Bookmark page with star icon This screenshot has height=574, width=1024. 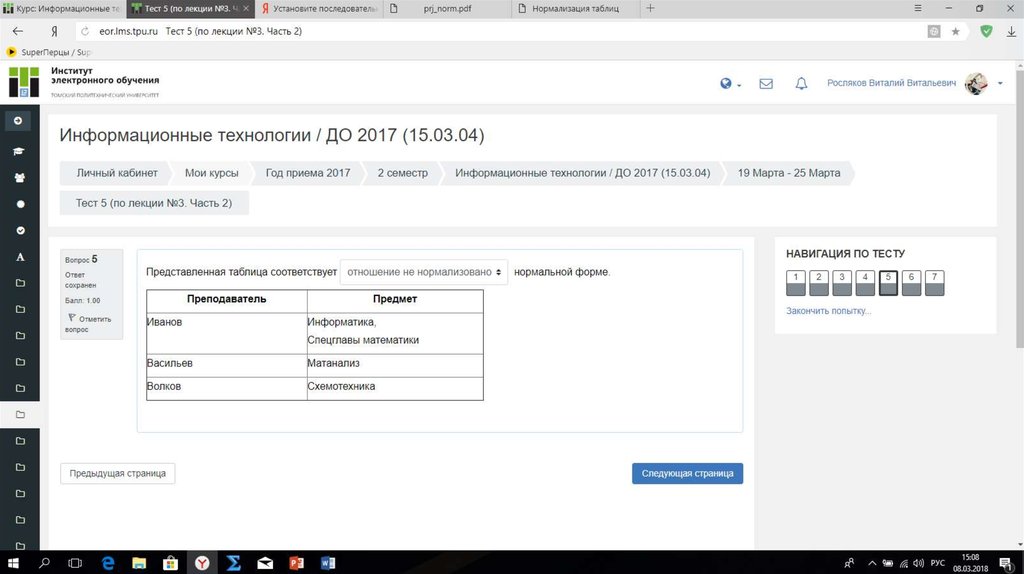[x=955, y=31]
